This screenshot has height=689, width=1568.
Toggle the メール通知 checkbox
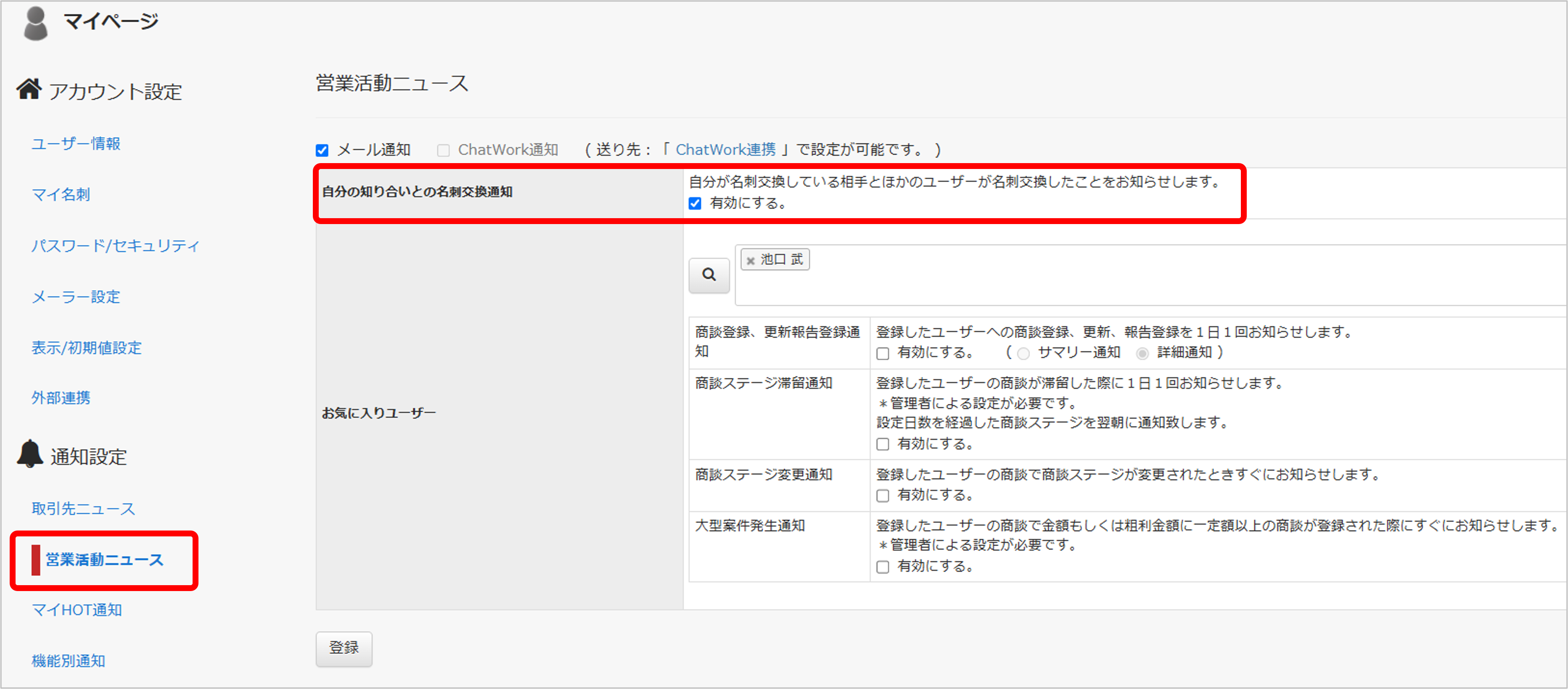click(x=322, y=150)
